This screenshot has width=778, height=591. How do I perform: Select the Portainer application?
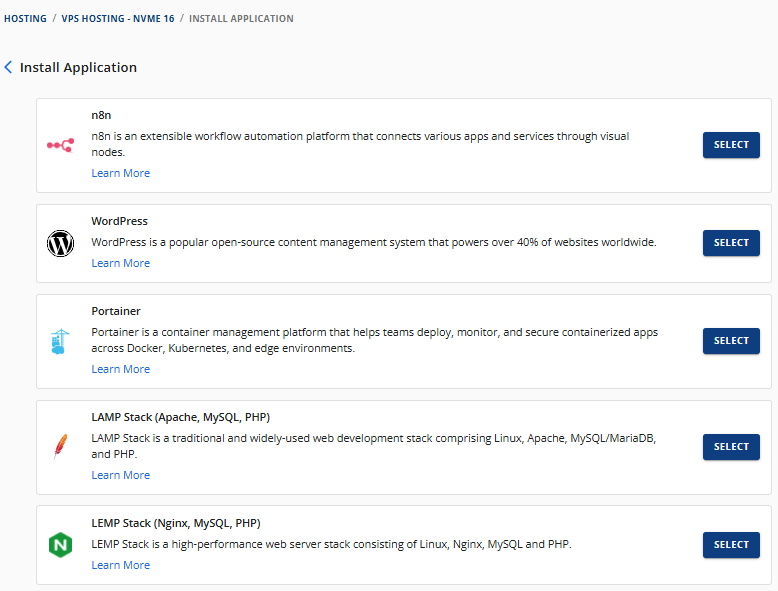pos(731,341)
